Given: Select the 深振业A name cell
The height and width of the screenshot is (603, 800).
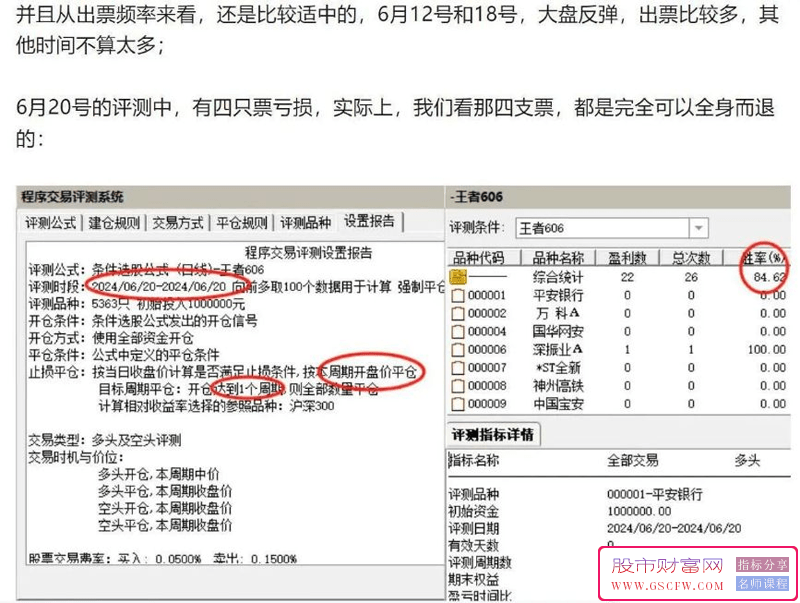Looking at the screenshot, I should pos(558,349).
